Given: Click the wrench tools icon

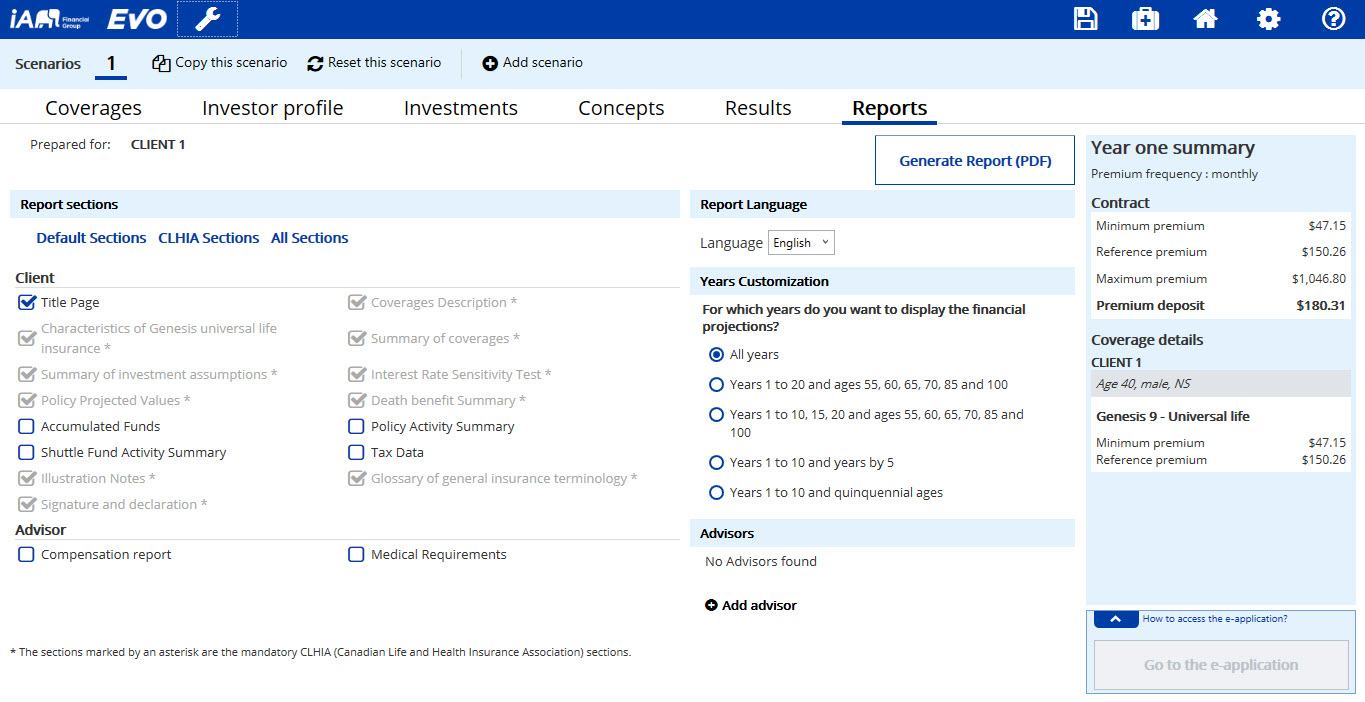Looking at the screenshot, I should (207, 19).
